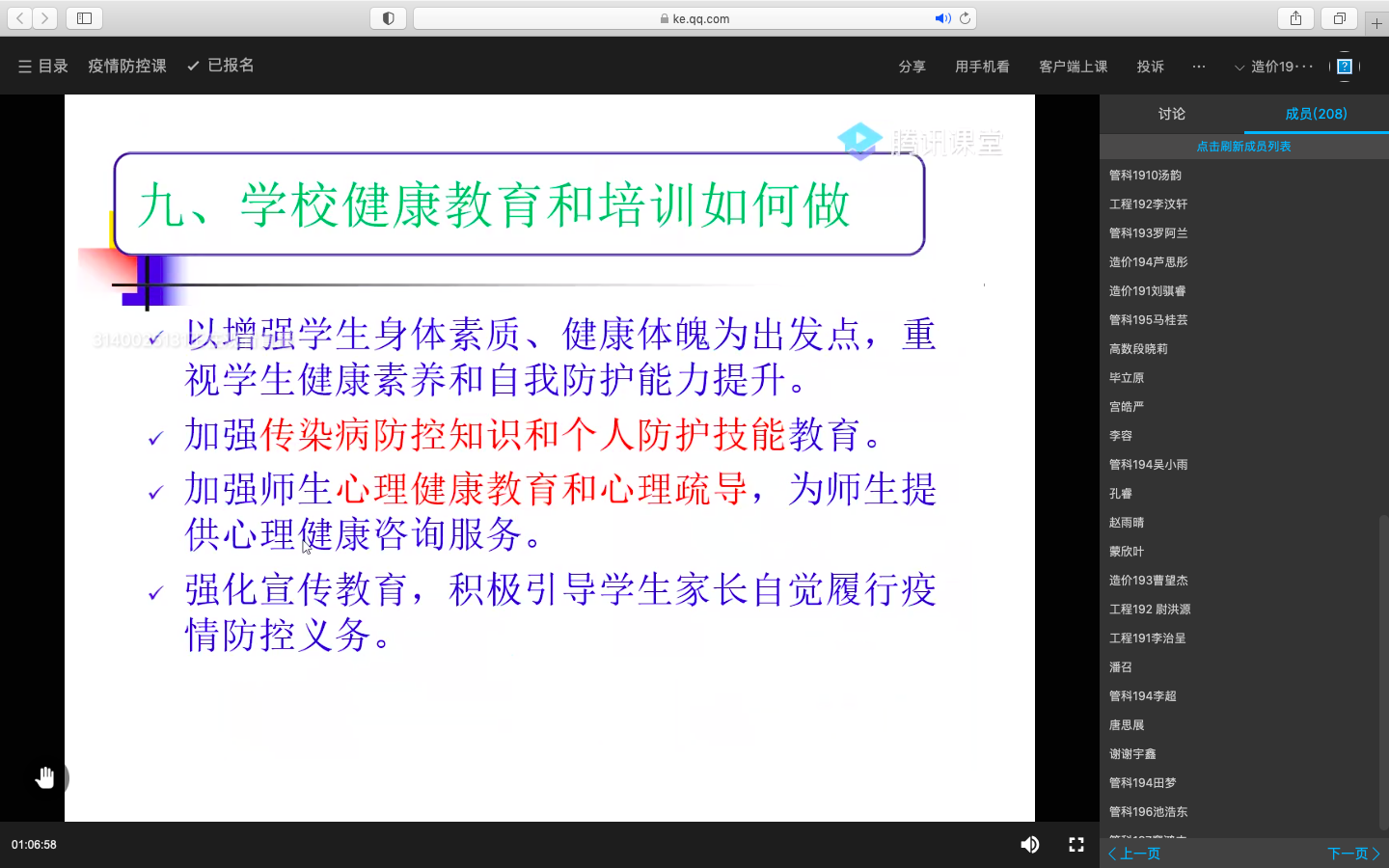The width and height of the screenshot is (1389, 868).
Task: Click the privacy shield icon
Action: coord(388,18)
